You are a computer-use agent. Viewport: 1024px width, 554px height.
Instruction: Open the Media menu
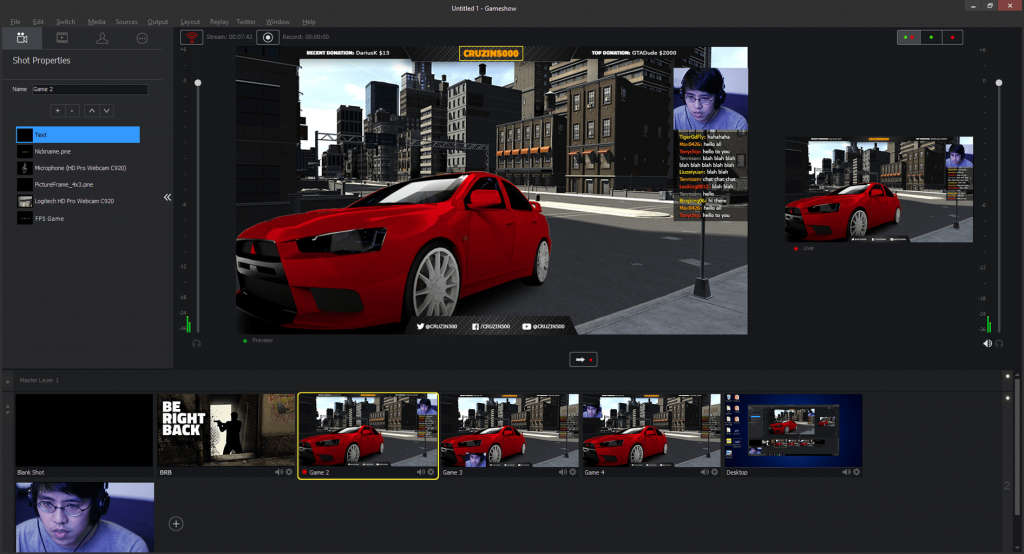tap(97, 22)
